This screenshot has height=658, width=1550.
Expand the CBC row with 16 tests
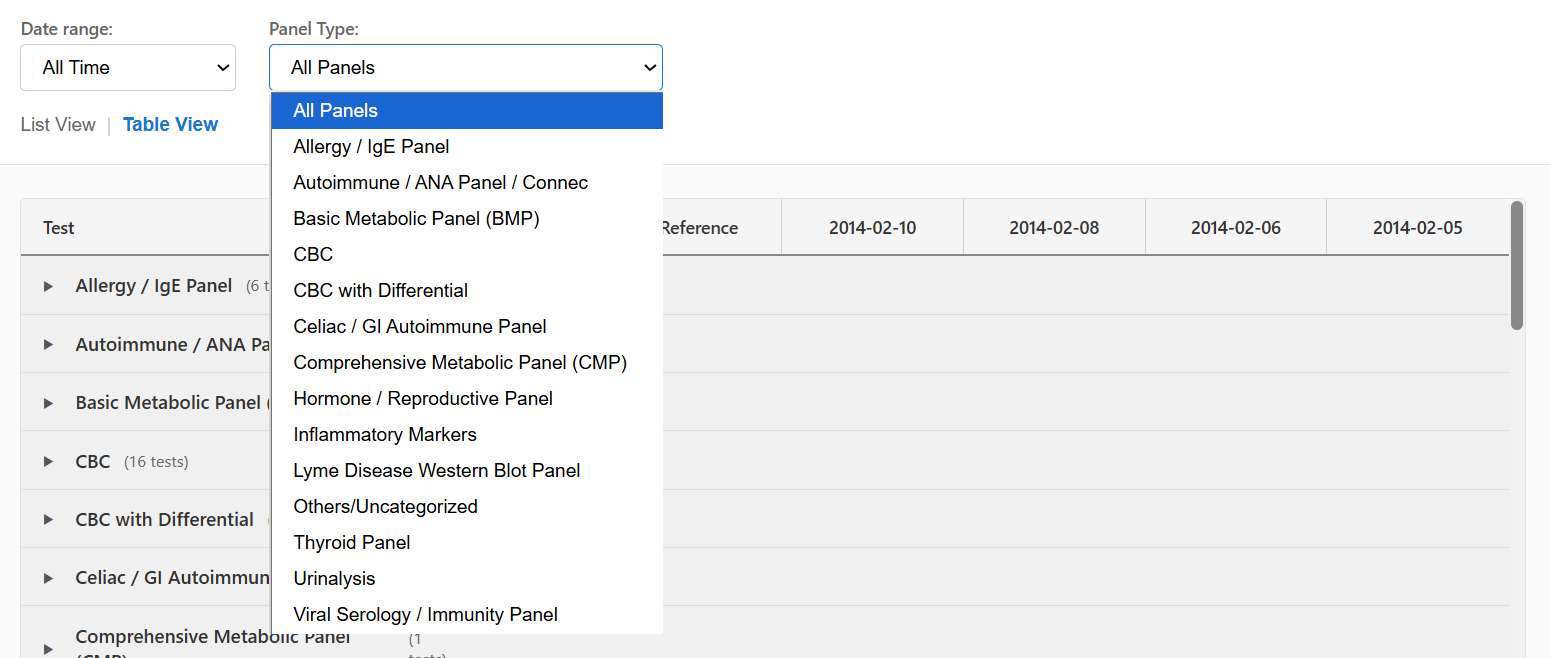(48, 462)
